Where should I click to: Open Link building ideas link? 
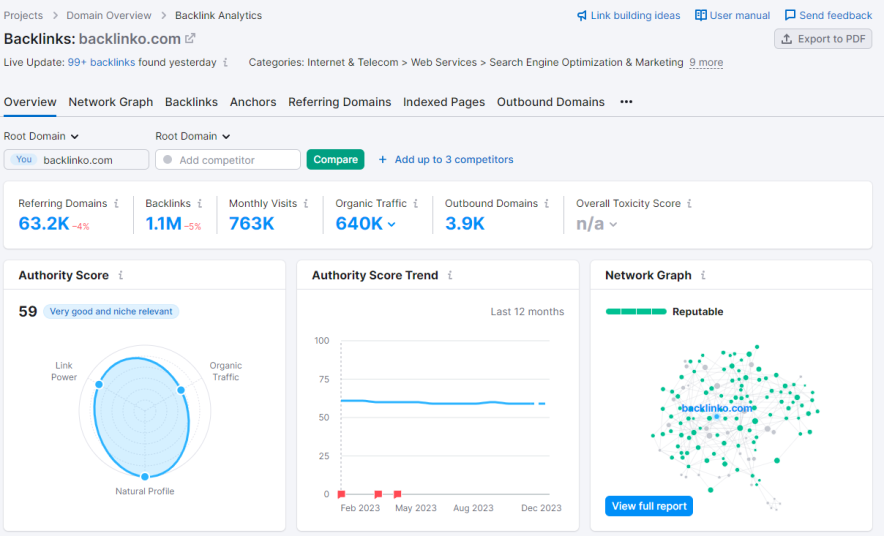[628, 15]
